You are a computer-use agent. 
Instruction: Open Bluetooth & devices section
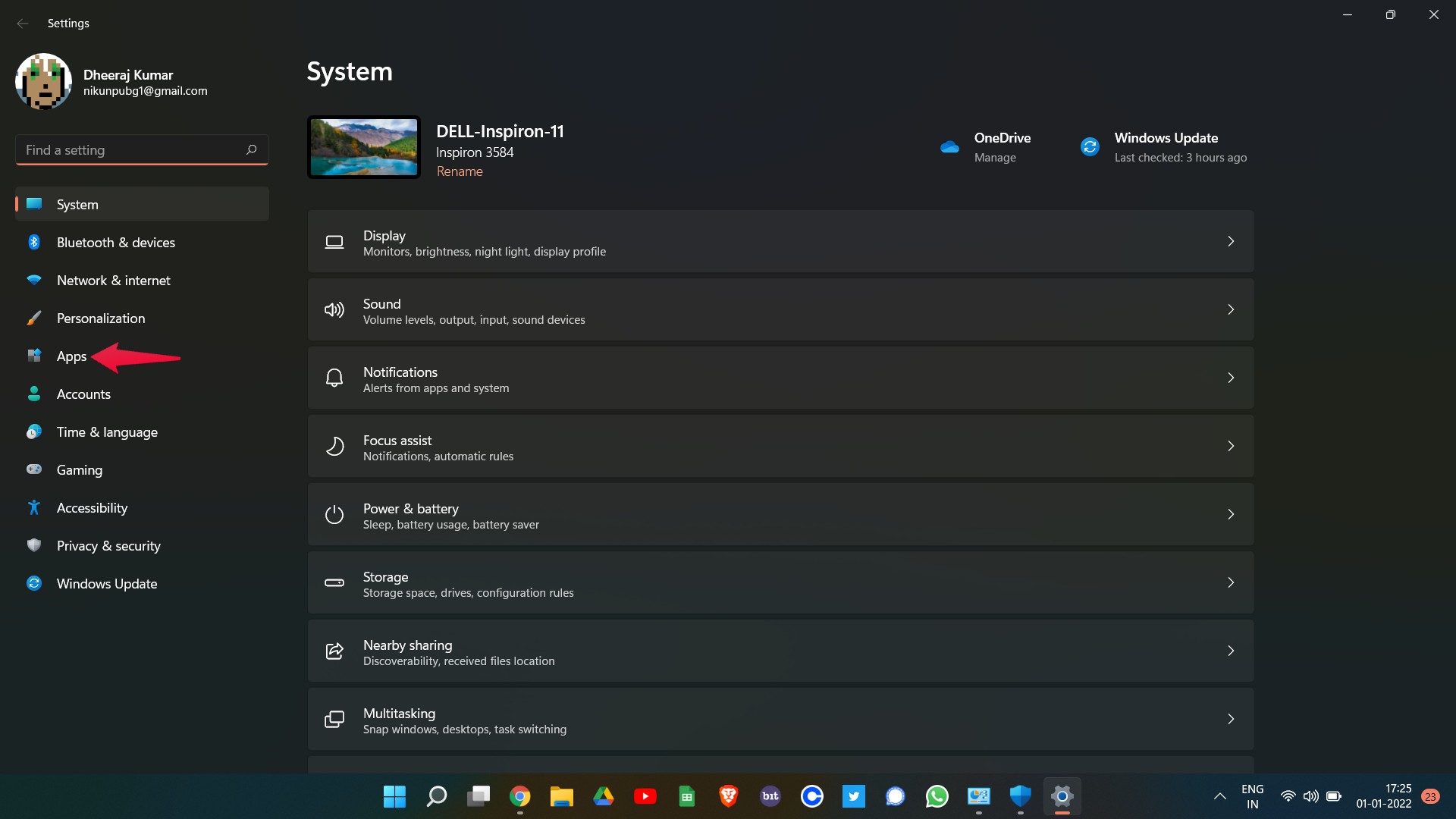pos(143,243)
